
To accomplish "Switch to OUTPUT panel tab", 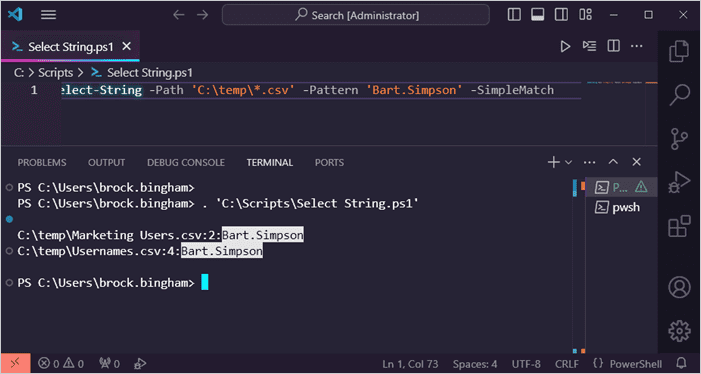I will (106, 163).
